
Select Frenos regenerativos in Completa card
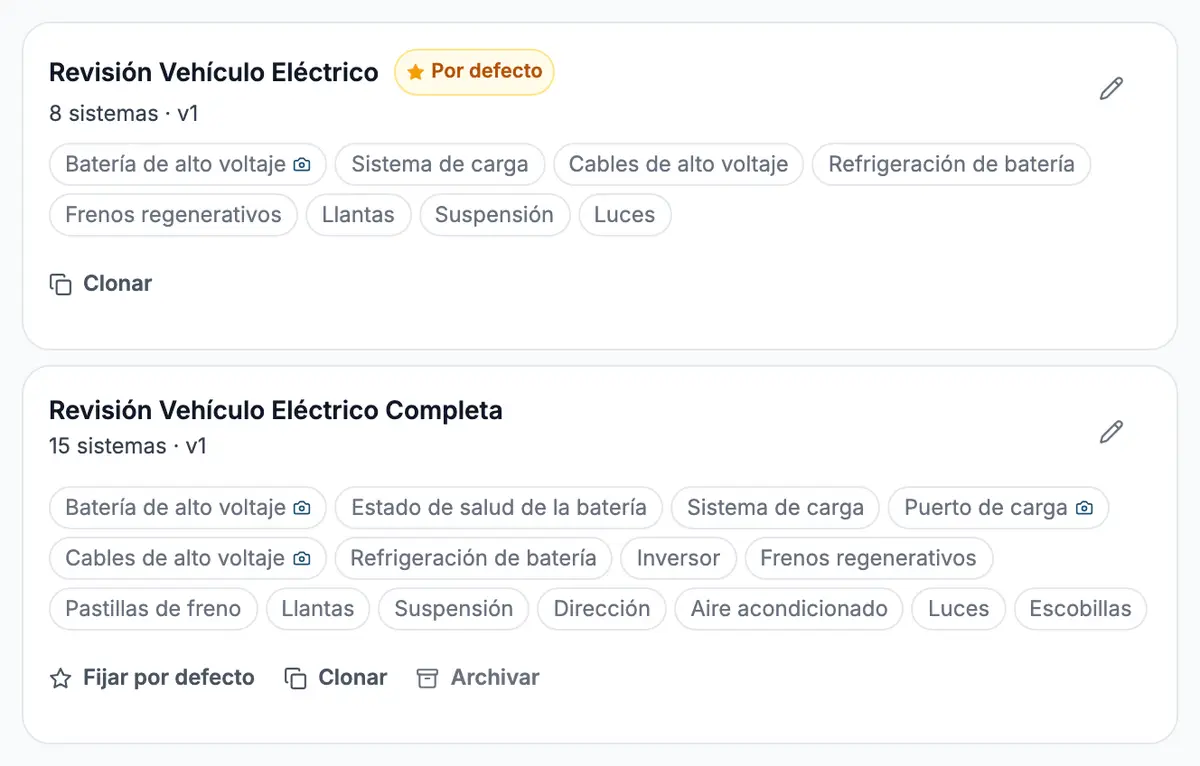click(x=868, y=559)
